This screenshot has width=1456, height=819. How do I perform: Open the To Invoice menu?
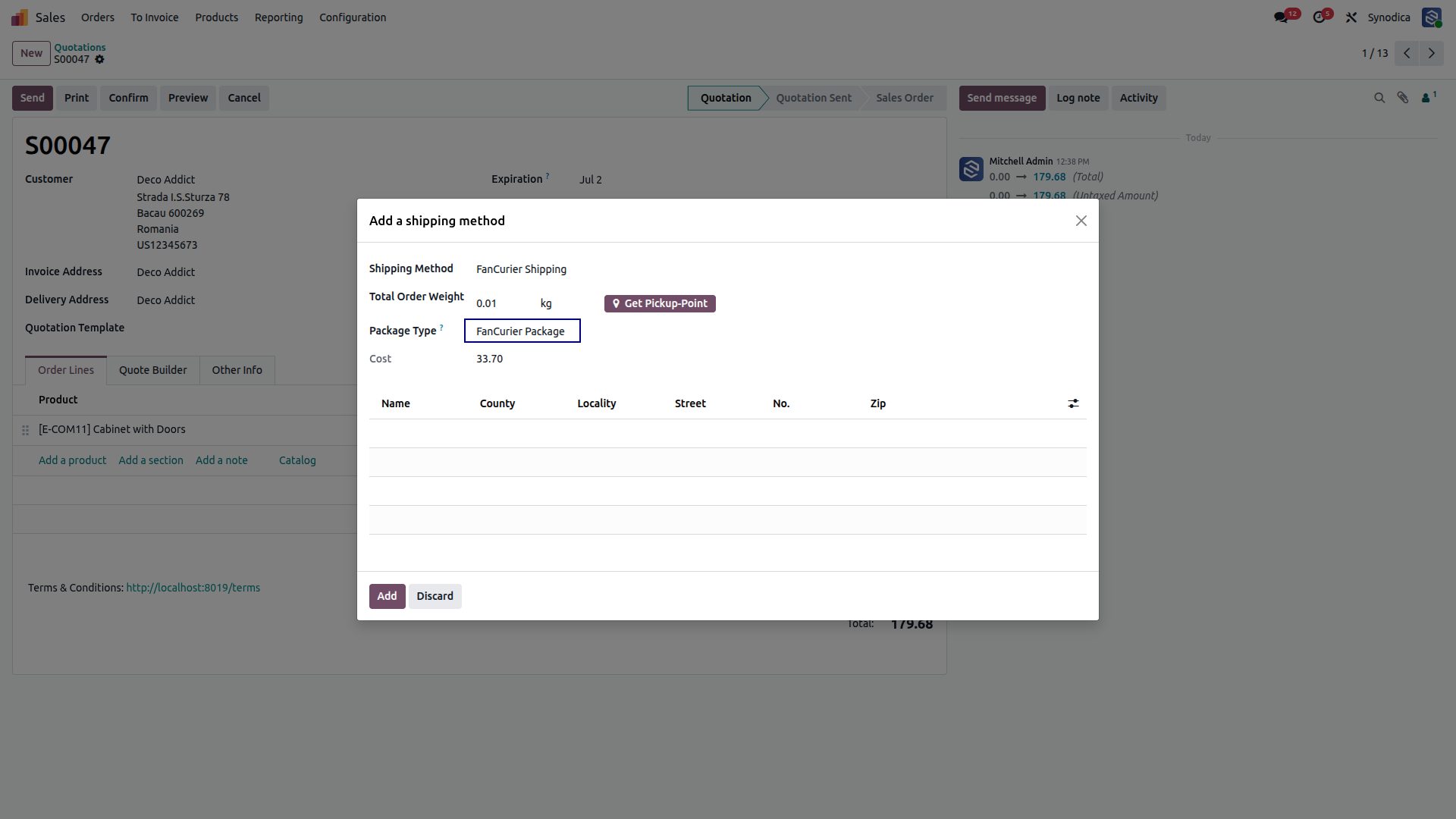(155, 17)
